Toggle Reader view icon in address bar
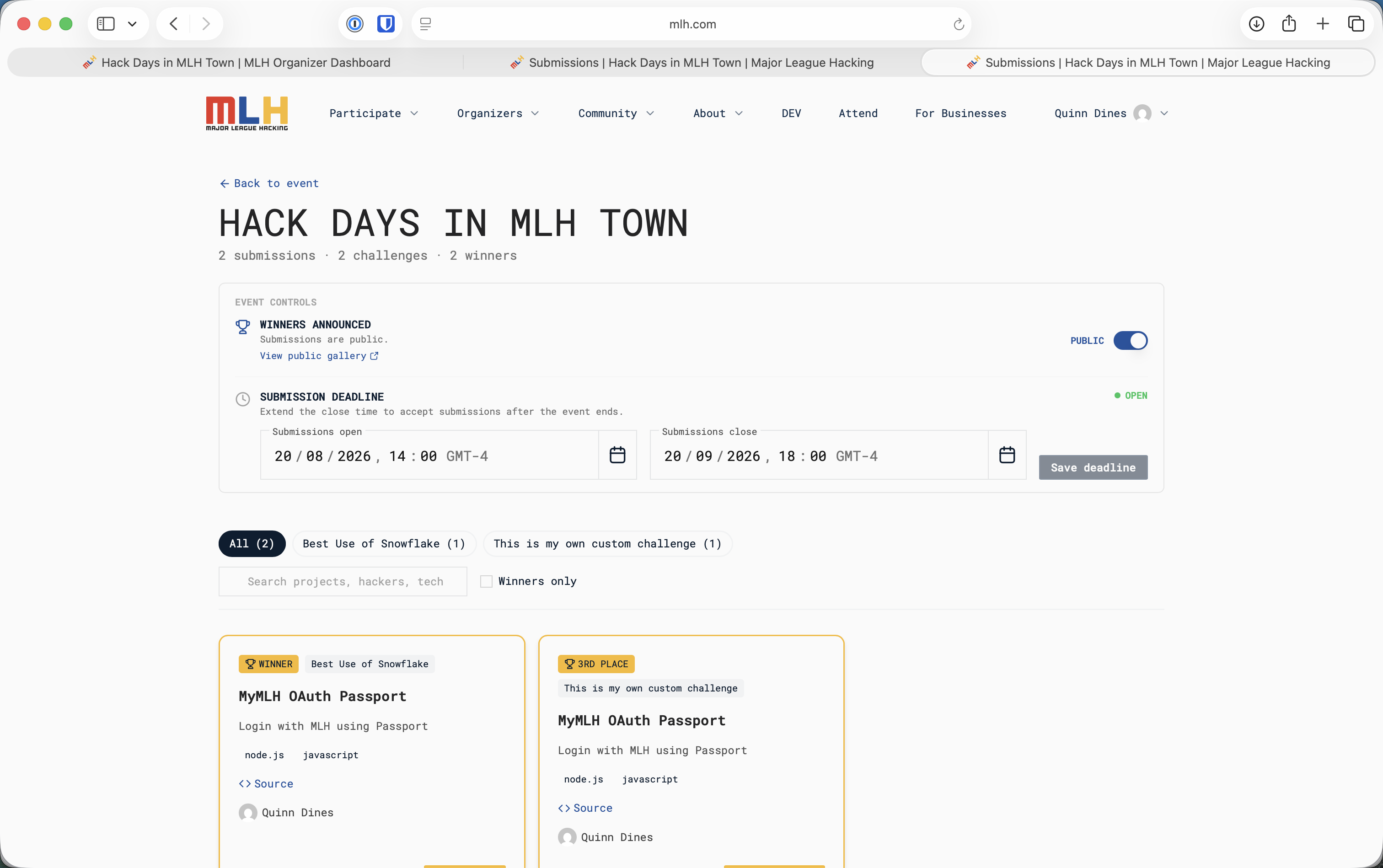 pos(425,23)
